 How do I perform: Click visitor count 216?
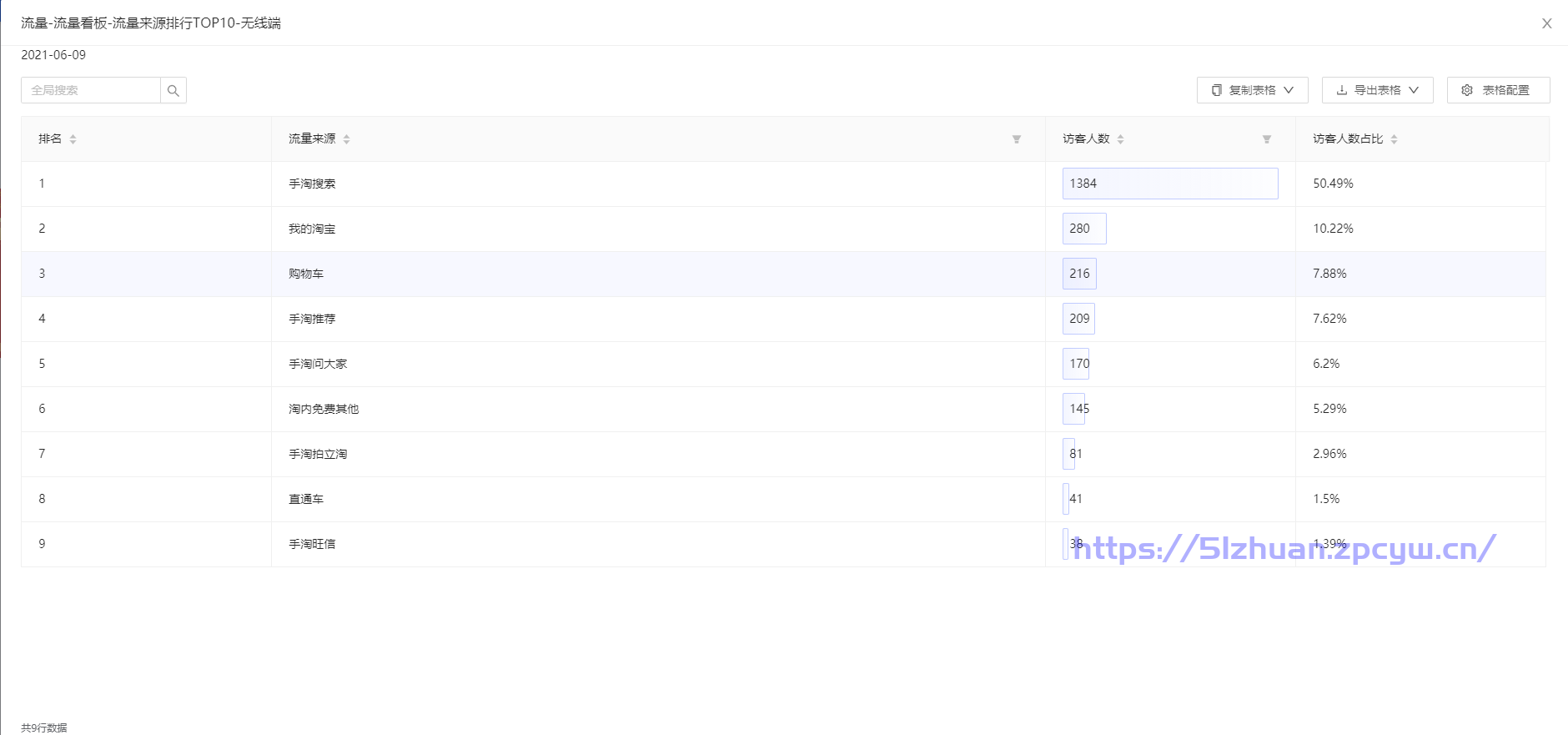1079,274
